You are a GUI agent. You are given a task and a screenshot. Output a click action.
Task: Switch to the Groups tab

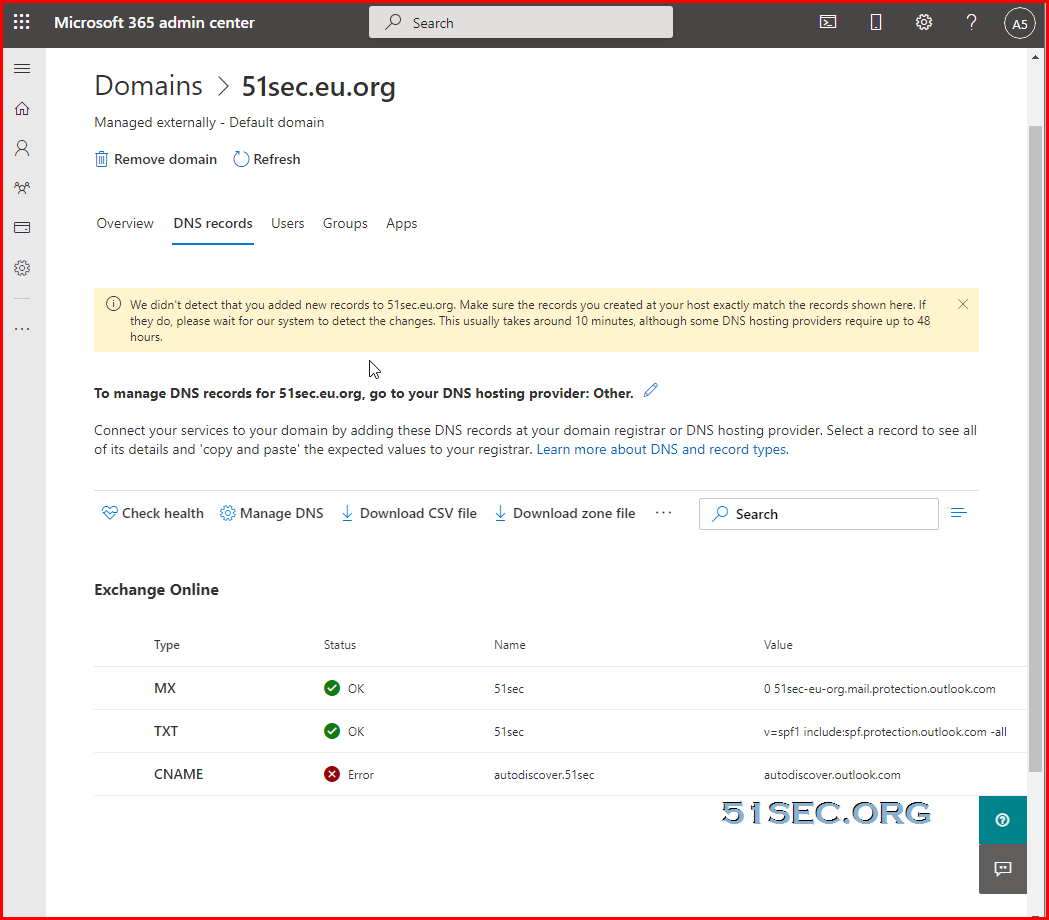tap(345, 223)
